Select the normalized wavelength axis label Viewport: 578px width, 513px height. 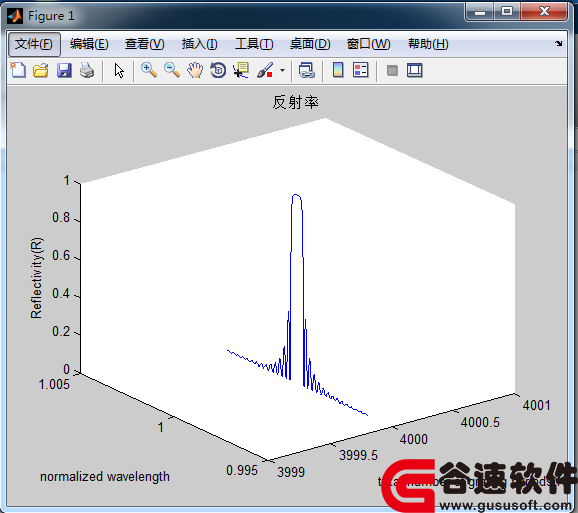pos(105,477)
